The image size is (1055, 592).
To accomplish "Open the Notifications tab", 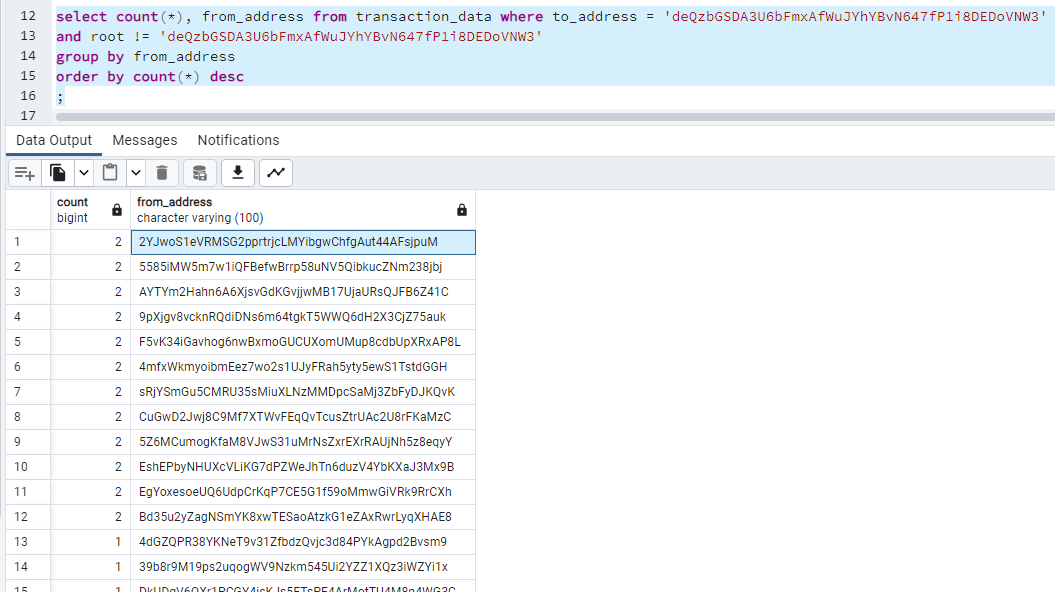I will pos(238,140).
